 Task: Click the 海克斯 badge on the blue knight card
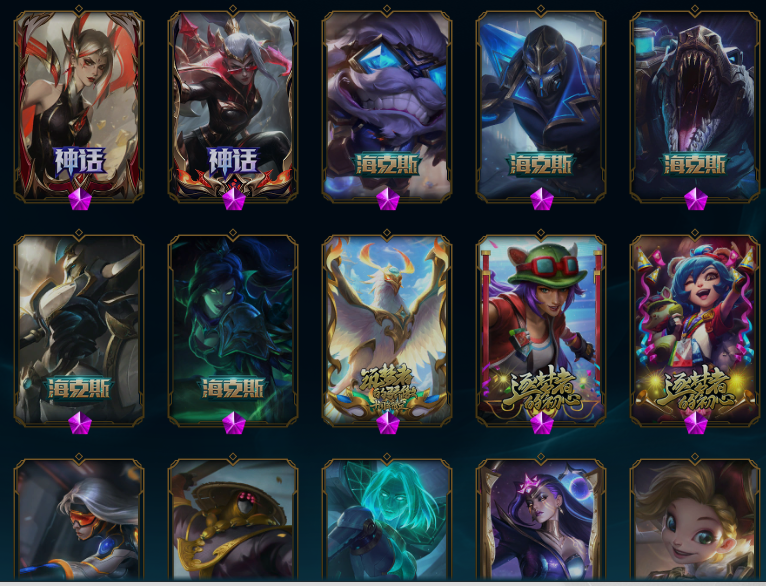(541, 165)
